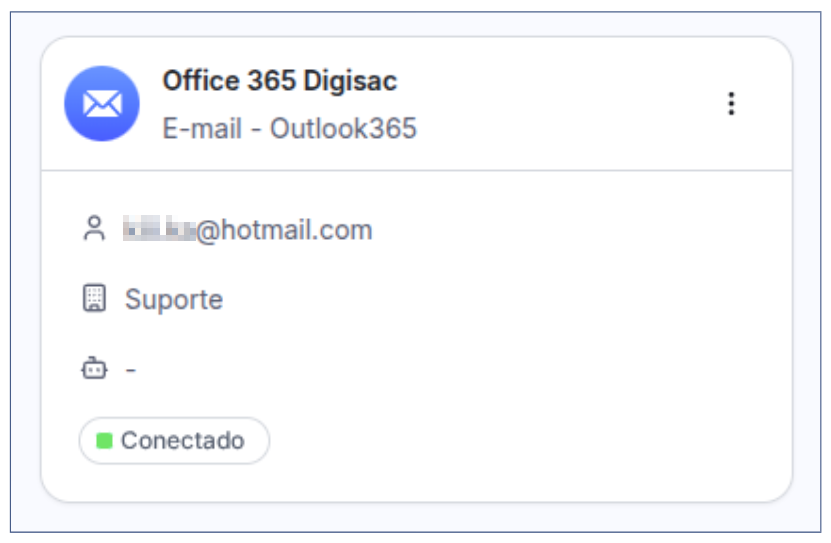Click the user profile icon beside email
831x543 pixels.
[x=94, y=229]
